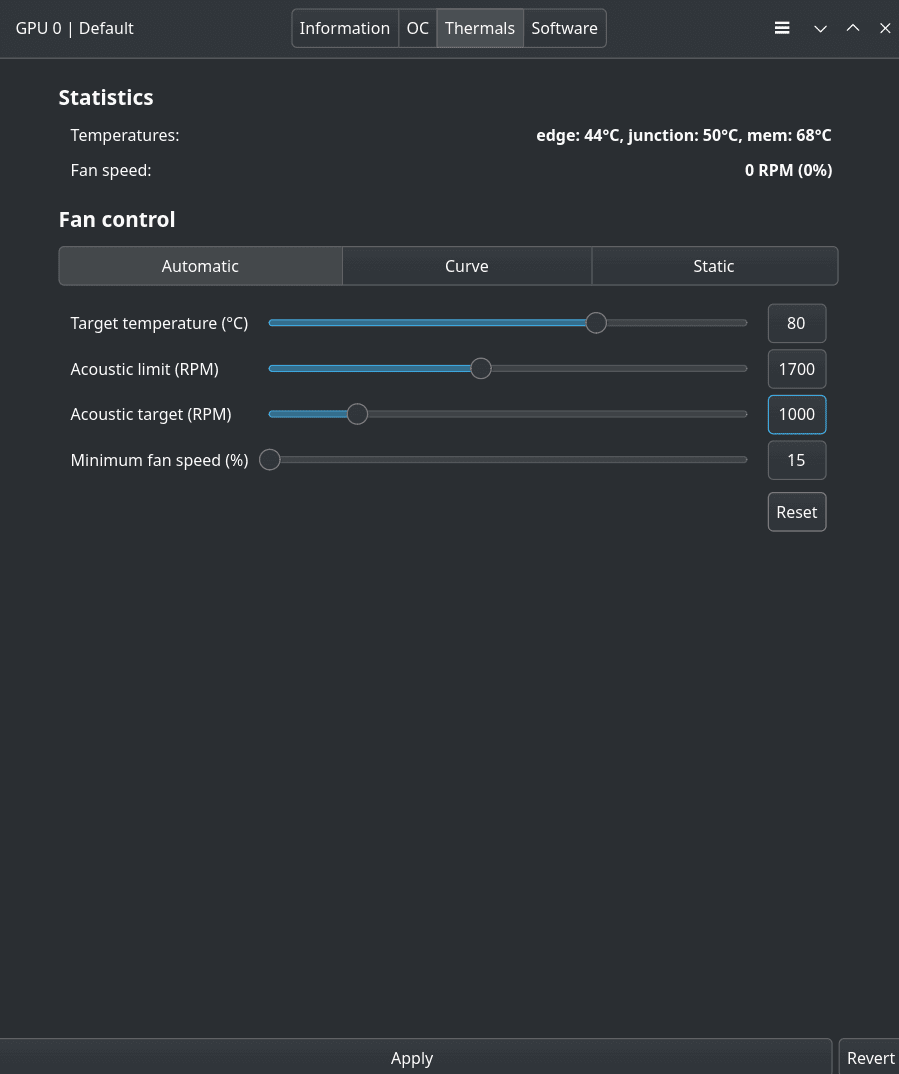Click the maximize chevron icon
Viewport: 899px width, 1074px height.
click(x=853, y=28)
